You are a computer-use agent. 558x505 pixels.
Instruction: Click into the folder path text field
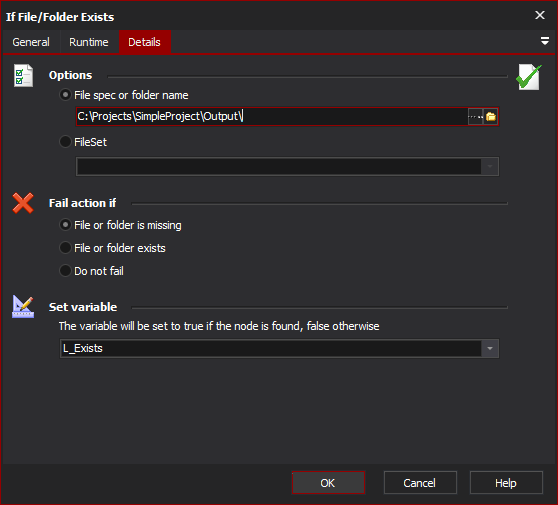pyautogui.click(x=272, y=116)
